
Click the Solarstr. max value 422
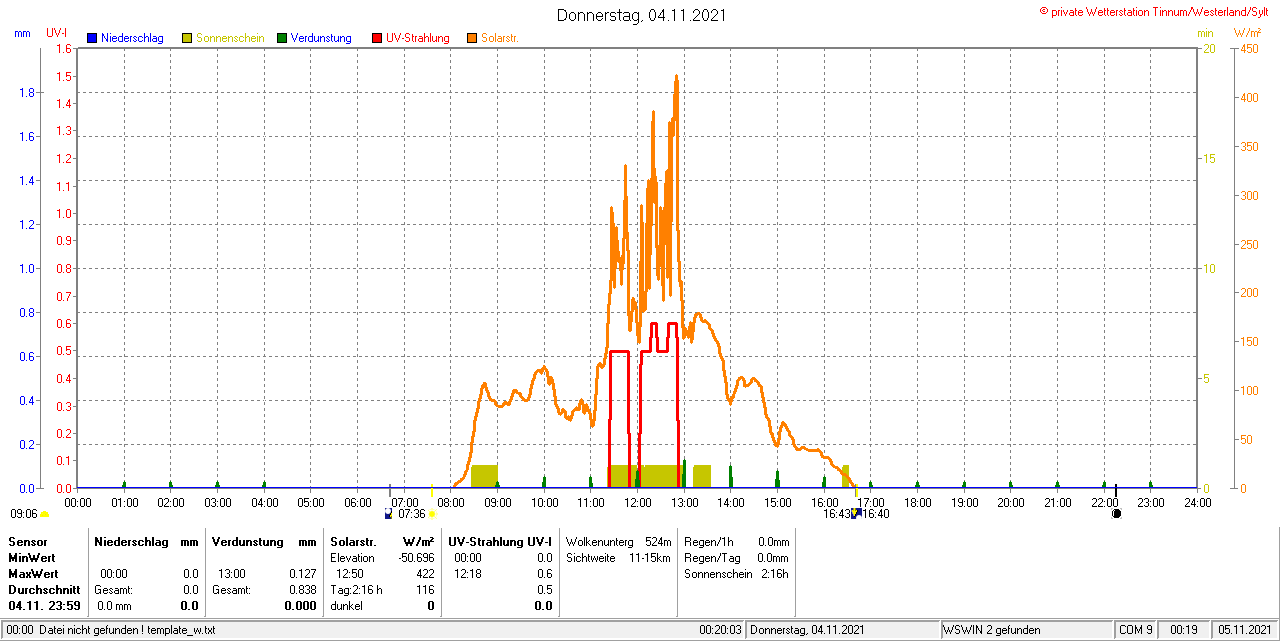tap(425, 574)
